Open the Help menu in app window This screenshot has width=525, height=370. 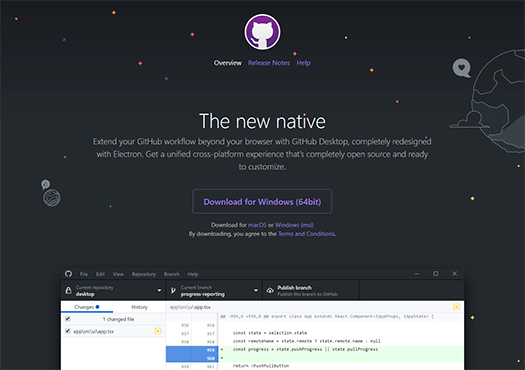click(x=193, y=274)
